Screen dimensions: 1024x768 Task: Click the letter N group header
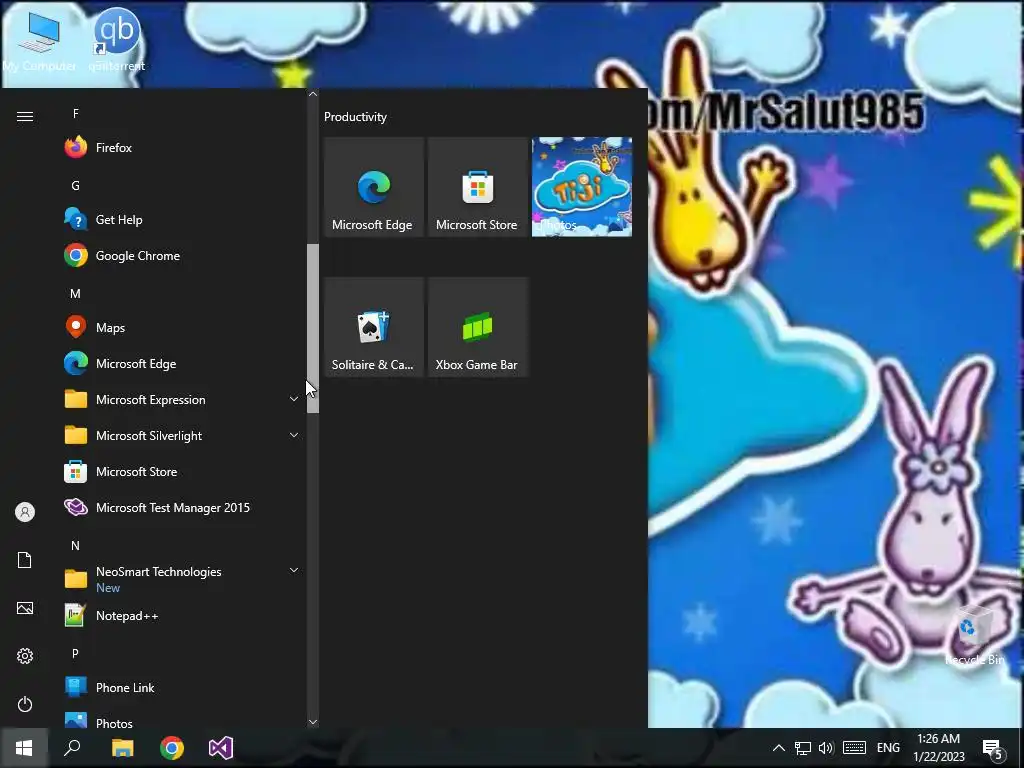pyautogui.click(x=76, y=545)
